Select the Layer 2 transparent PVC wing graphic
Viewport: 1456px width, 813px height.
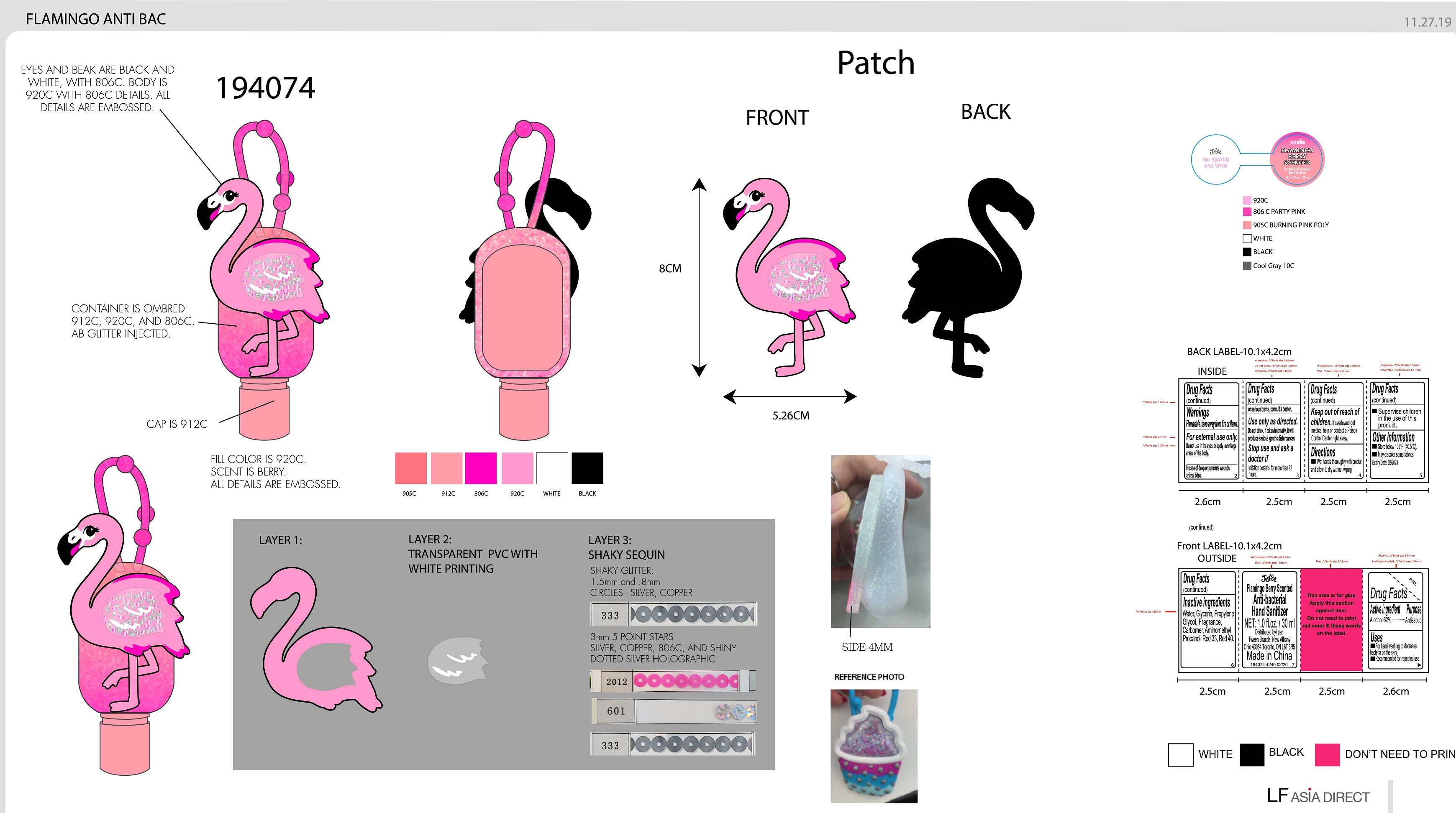point(458,660)
